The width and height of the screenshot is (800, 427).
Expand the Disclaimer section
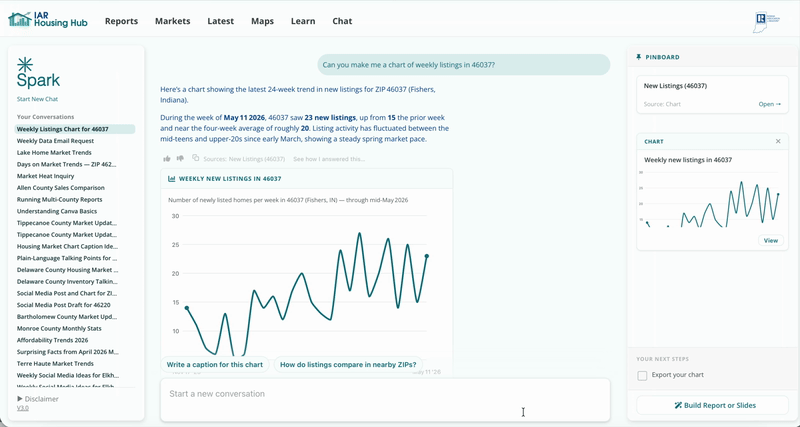click(38, 399)
